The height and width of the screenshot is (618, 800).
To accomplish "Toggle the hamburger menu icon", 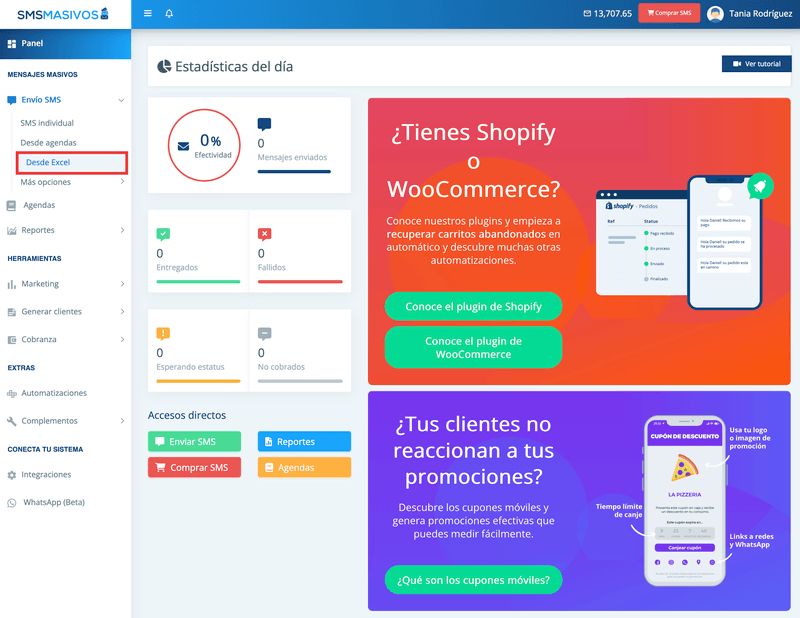I will tap(147, 13).
